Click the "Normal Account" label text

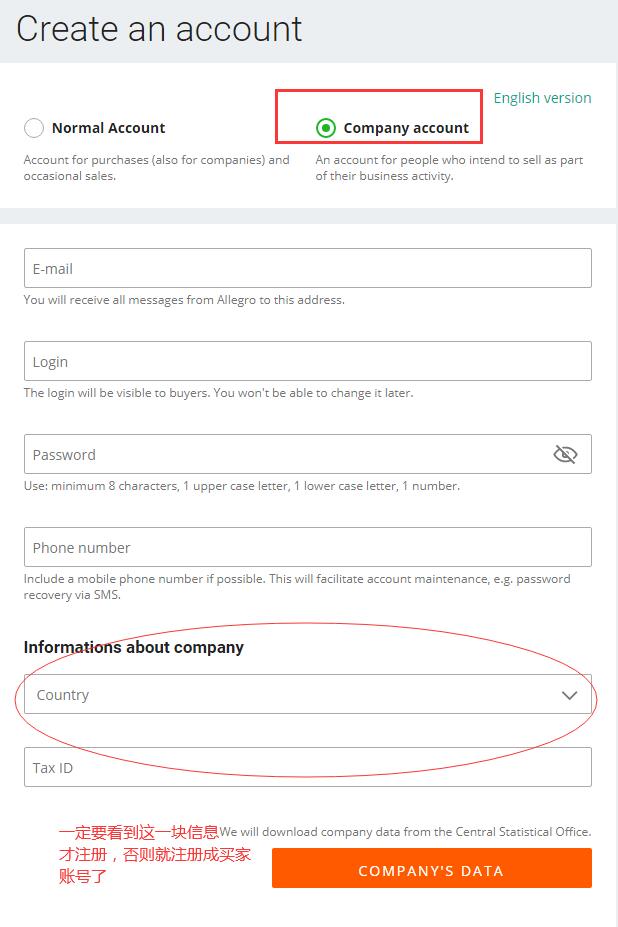[x=108, y=128]
